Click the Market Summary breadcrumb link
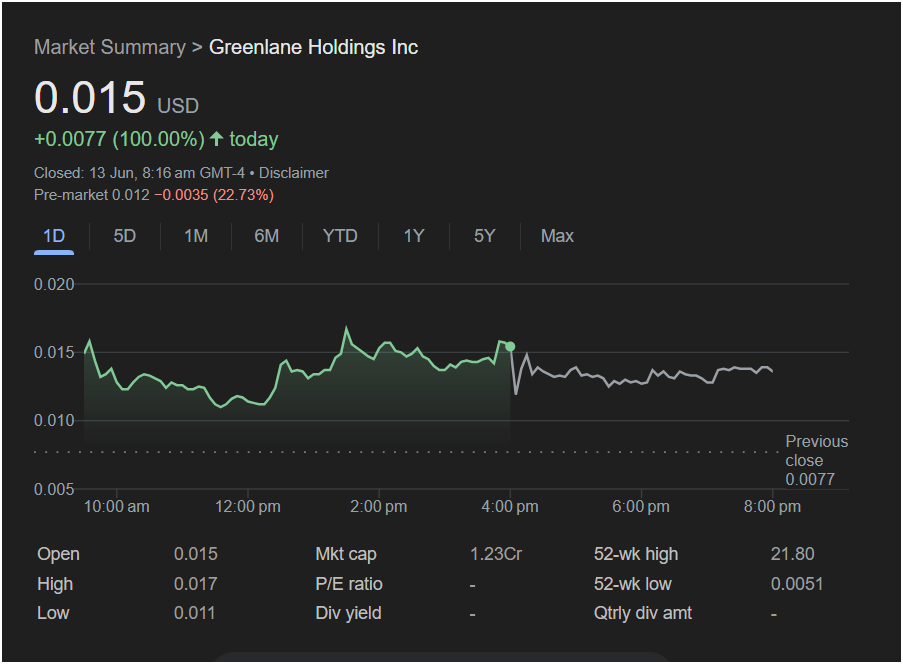This screenshot has height=664, width=903. click(x=110, y=47)
